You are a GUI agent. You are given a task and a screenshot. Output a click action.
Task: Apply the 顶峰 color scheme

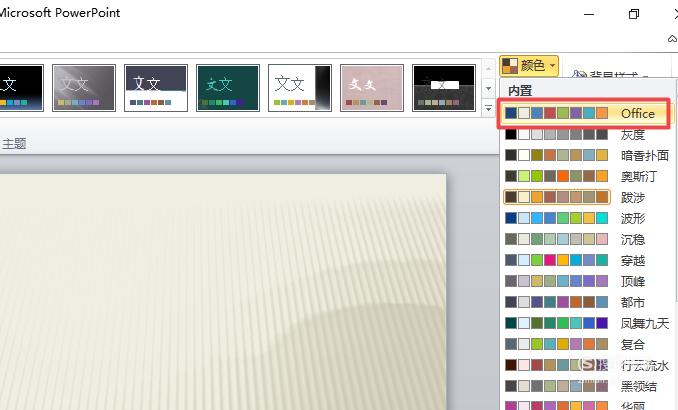[586, 281]
